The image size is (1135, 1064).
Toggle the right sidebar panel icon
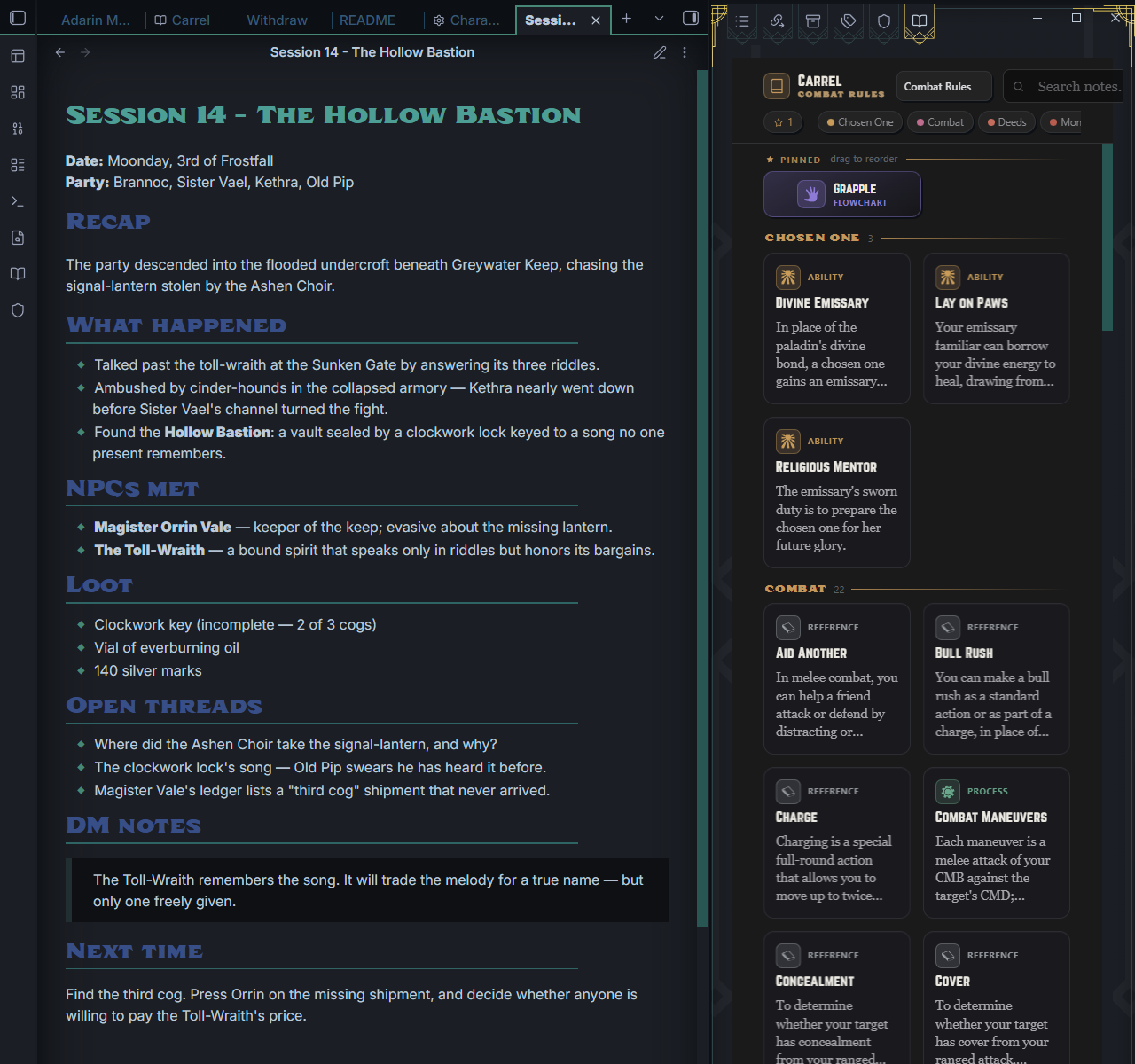(x=691, y=18)
